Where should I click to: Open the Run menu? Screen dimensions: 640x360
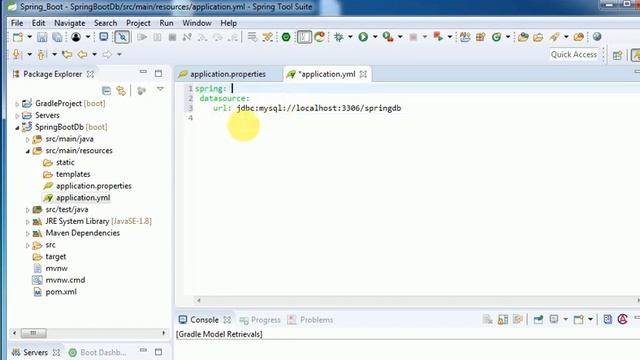point(166,23)
